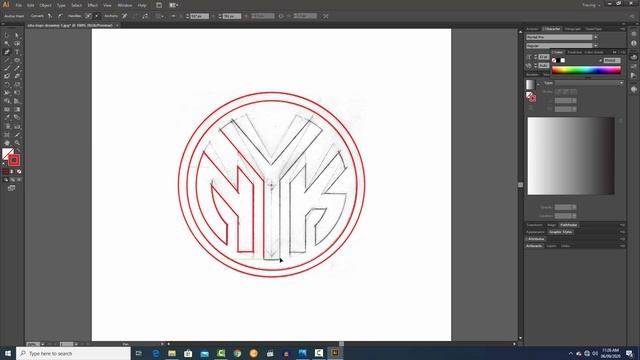Click the color spectrum bar
Viewport: 640px width, 360px height.
point(586,70)
